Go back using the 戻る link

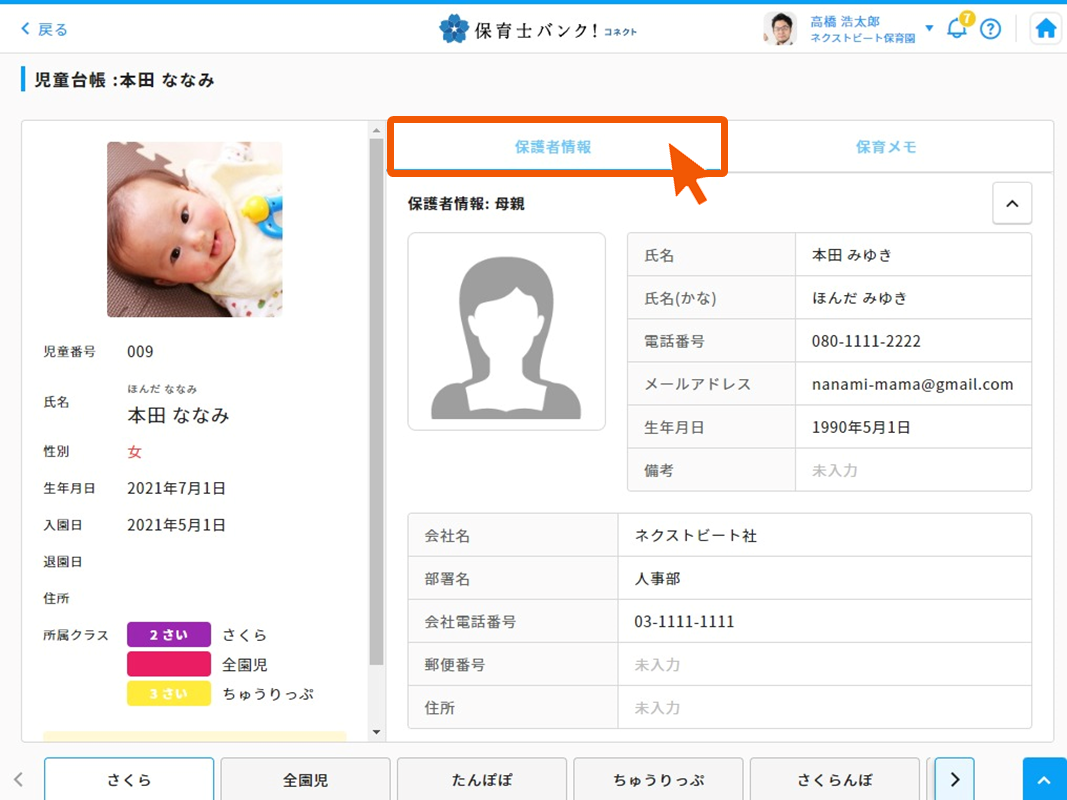pos(44,29)
